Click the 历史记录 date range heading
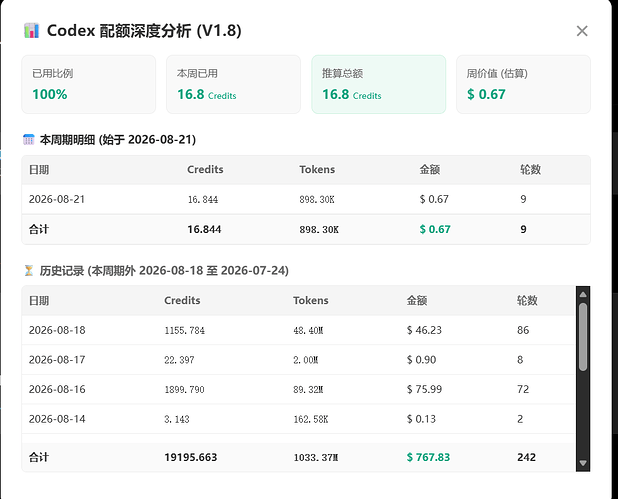 coord(164,270)
